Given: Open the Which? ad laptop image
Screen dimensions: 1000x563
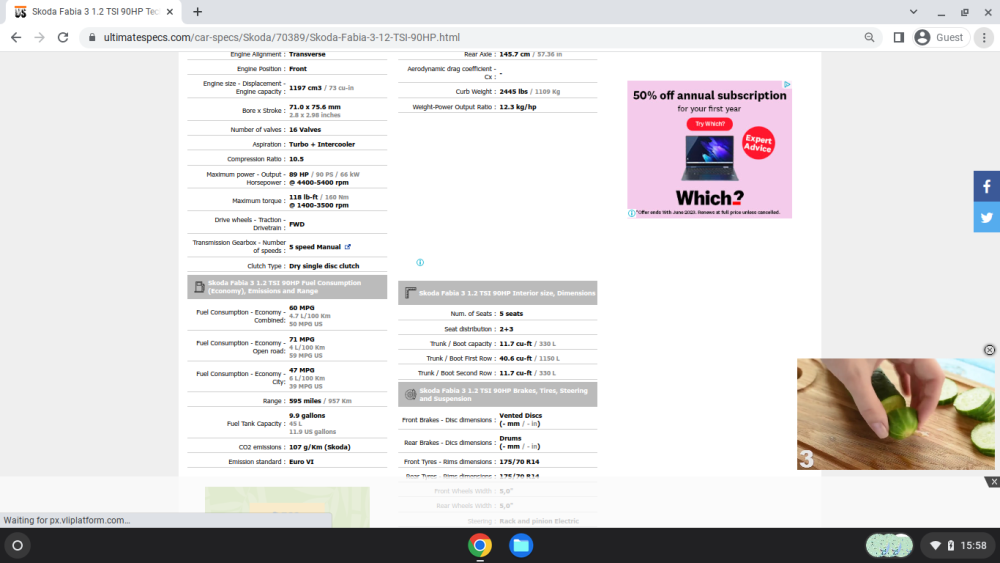Looking at the screenshot, I should click(710, 157).
